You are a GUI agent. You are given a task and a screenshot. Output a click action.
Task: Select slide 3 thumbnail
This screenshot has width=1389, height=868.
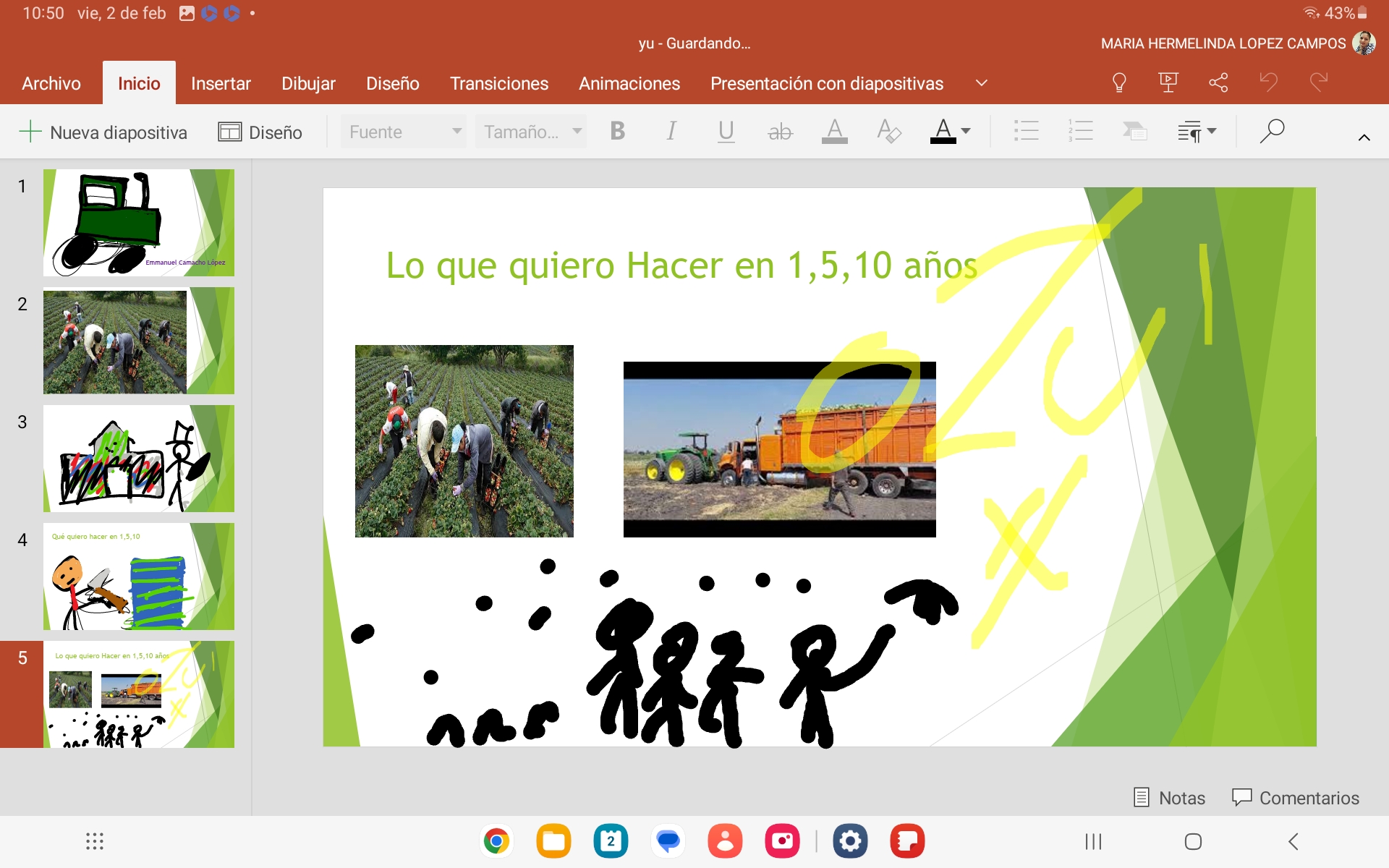[138, 459]
